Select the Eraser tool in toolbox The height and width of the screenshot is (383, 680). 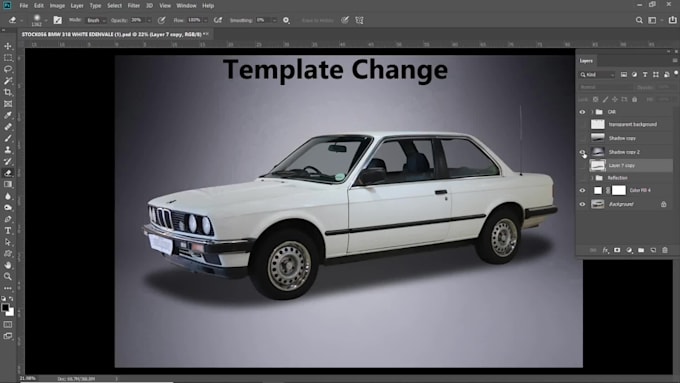8,173
